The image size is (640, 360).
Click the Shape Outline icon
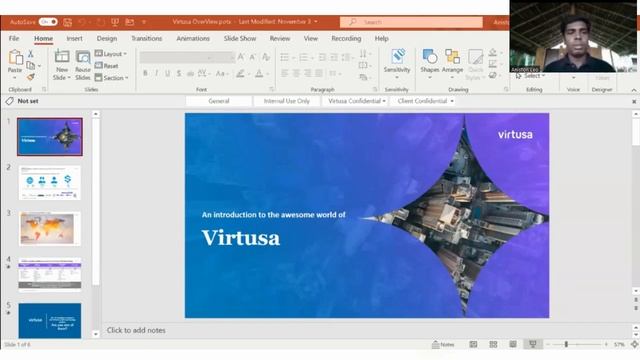pos(493,64)
